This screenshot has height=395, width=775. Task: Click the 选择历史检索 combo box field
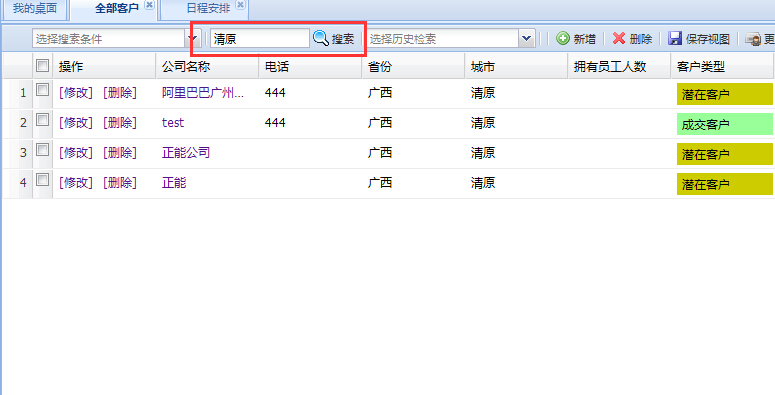click(443, 39)
